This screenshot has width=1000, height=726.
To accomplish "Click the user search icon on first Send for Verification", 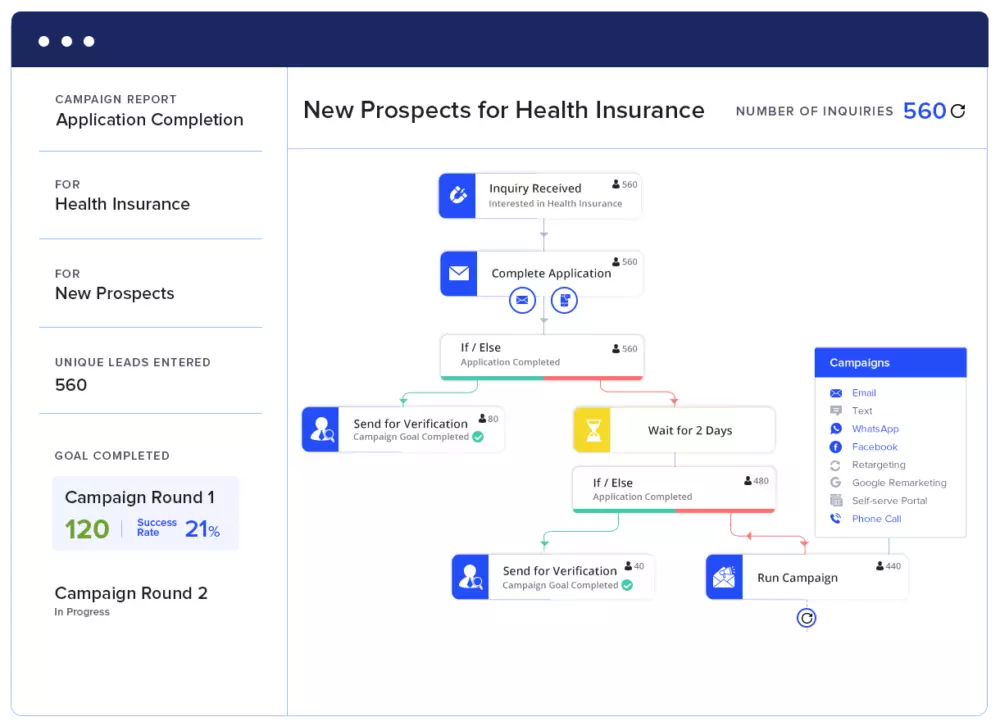I will coord(321,429).
